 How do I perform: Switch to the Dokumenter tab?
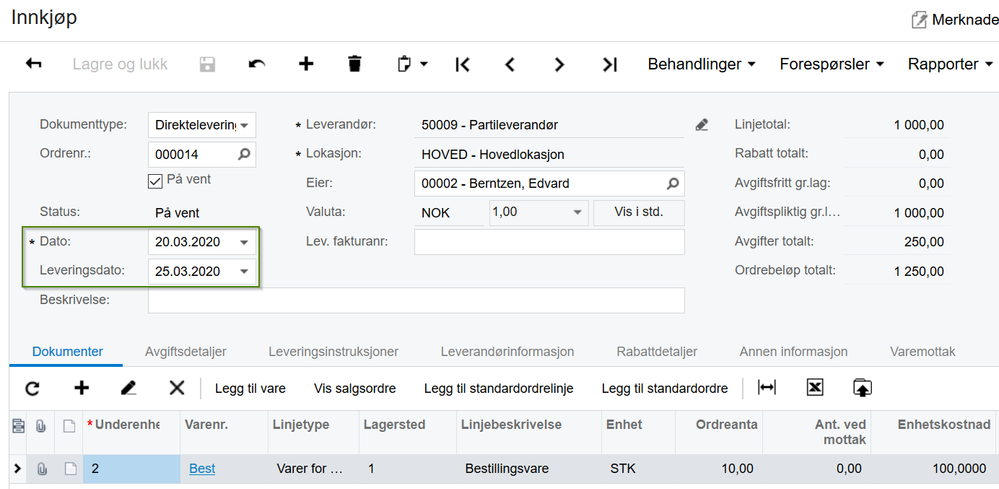[x=68, y=351]
